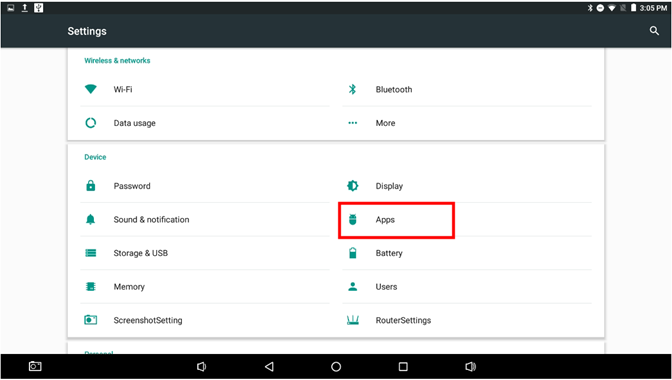
Task: Open recent apps square button
Action: tap(403, 367)
